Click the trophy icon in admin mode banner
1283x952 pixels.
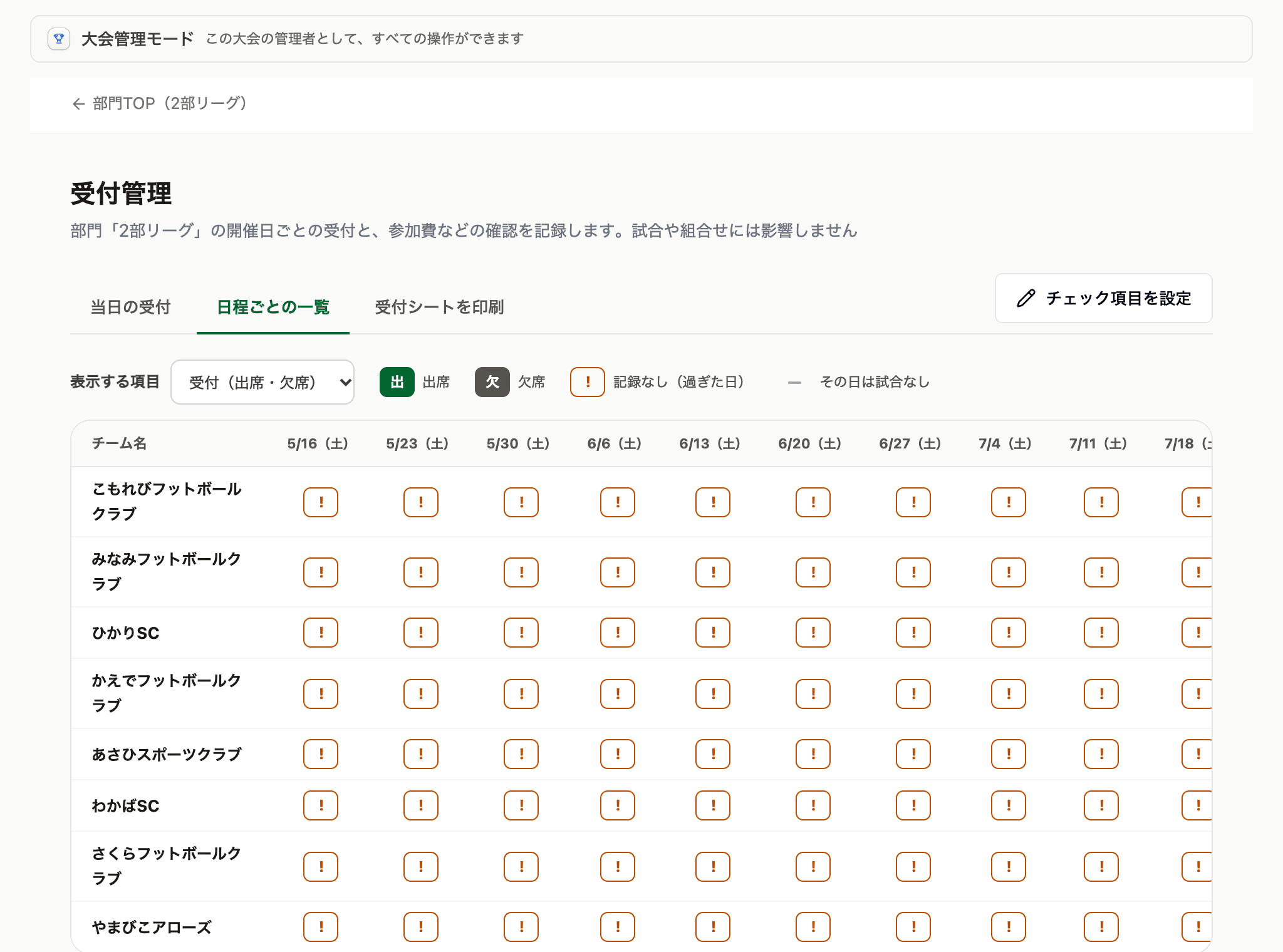coord(59,39)
